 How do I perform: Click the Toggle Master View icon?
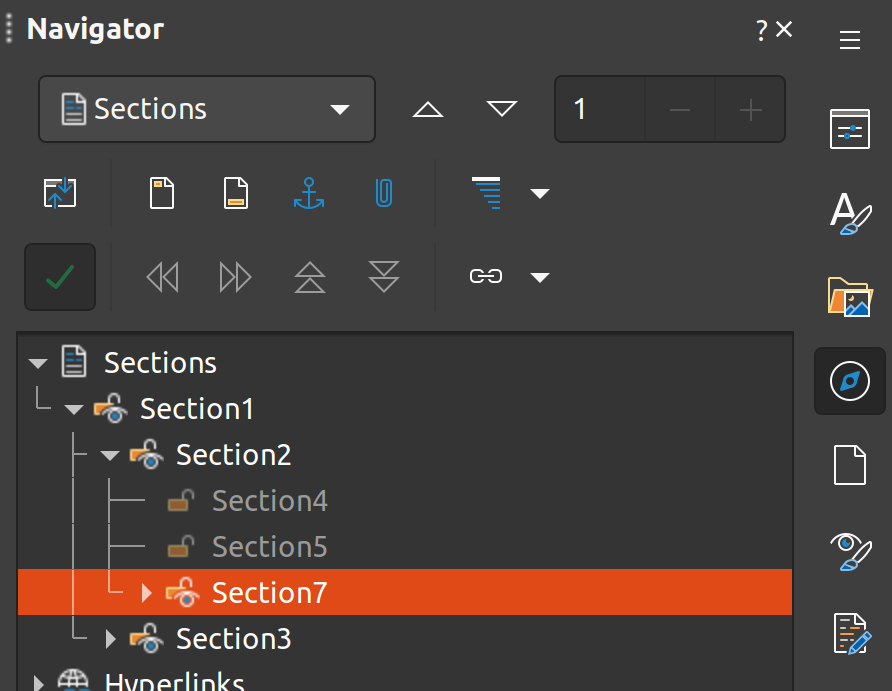point(60,193)
